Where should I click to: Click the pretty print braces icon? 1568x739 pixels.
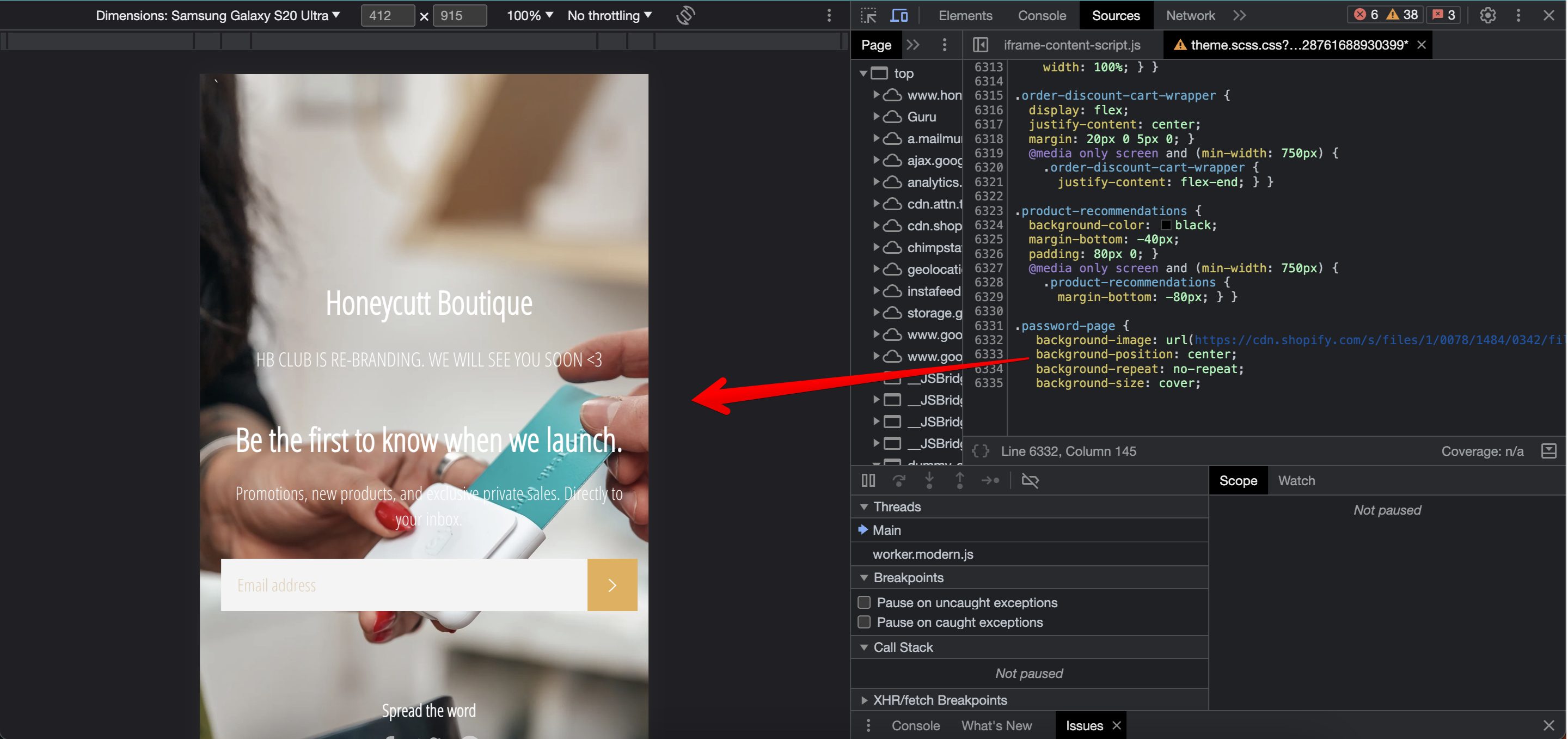[980, 451]
